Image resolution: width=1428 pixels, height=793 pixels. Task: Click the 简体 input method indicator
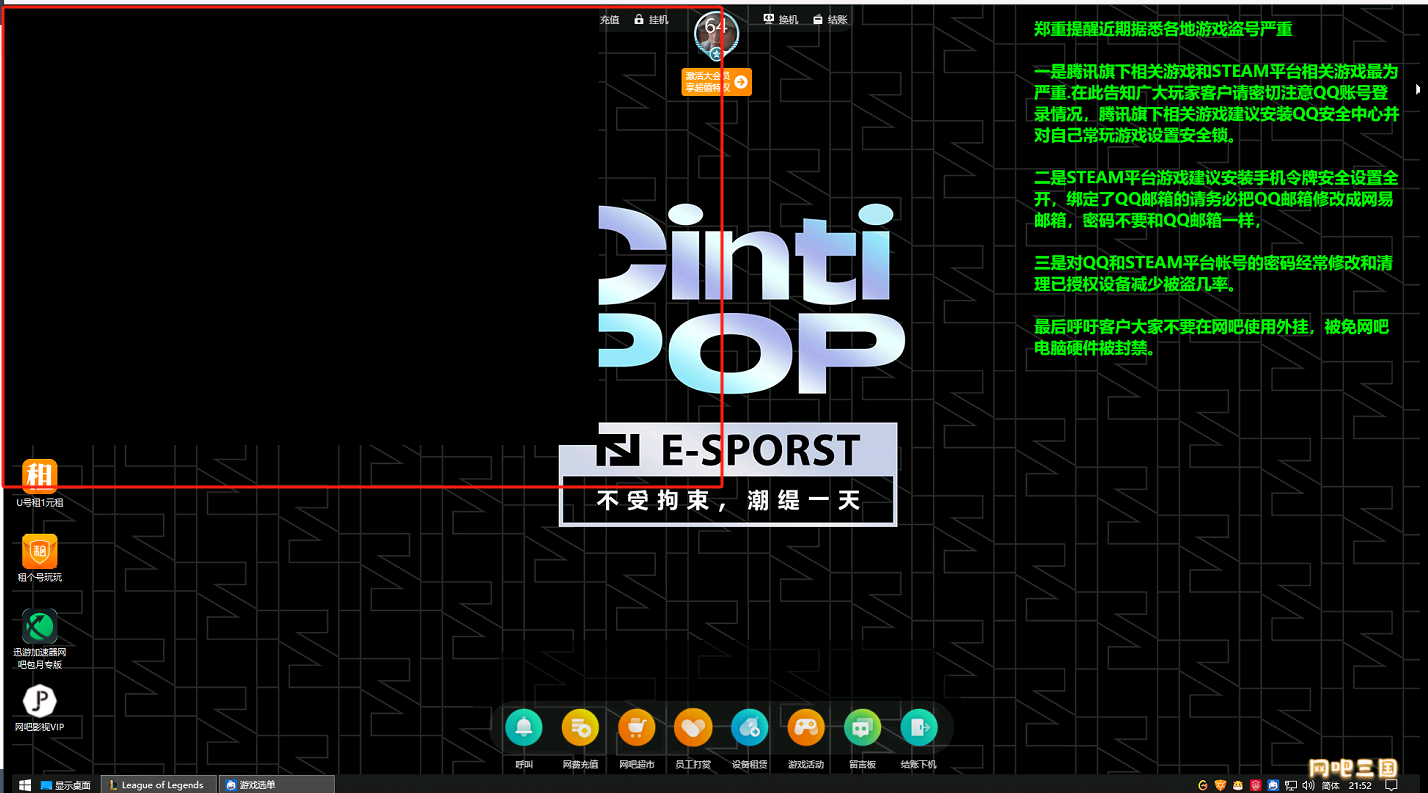tap(1331, 785)
